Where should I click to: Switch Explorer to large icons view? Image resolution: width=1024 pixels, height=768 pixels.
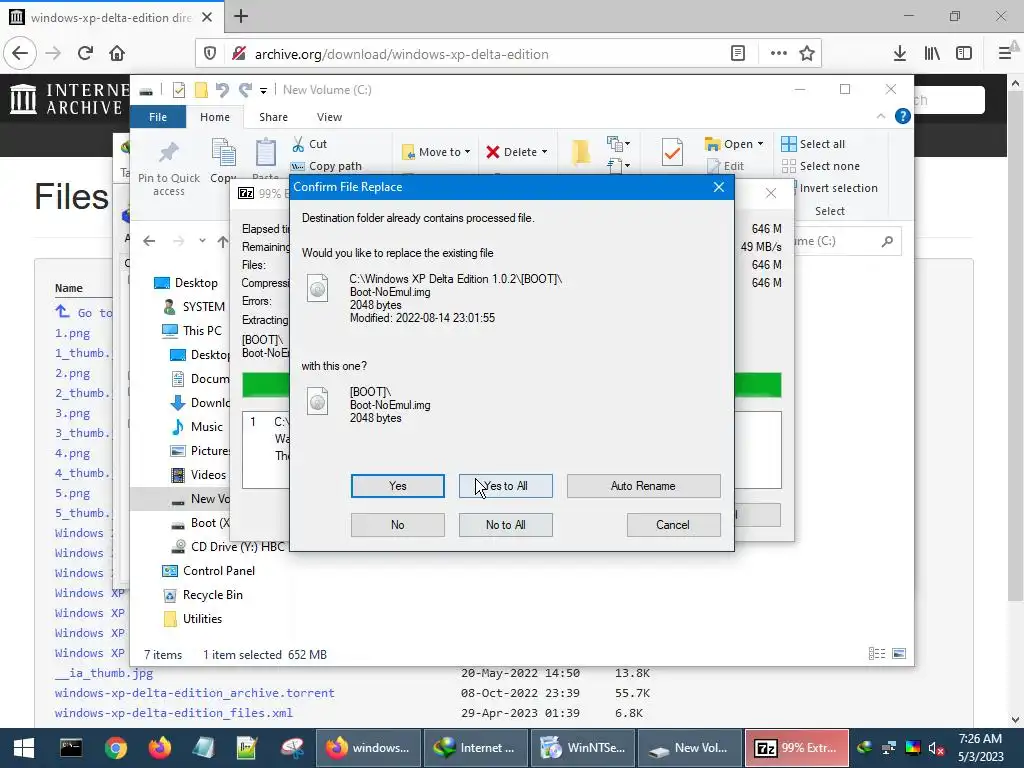pyautogui.click(x=899, y=654)
